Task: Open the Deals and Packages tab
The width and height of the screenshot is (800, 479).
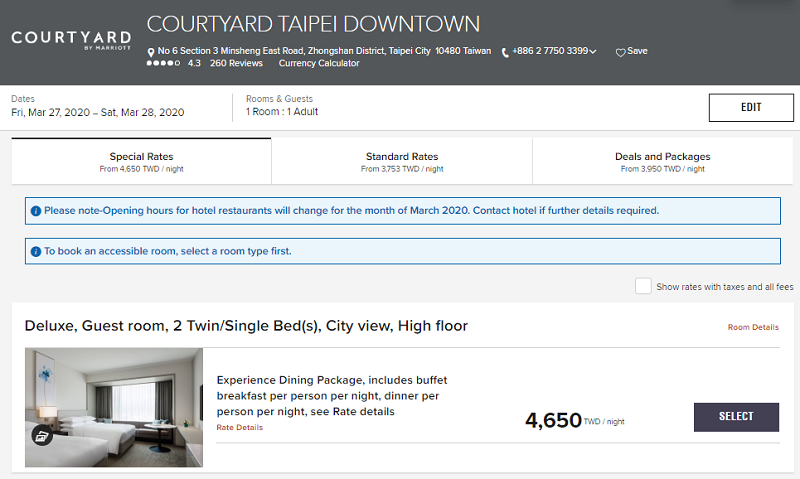Action: point(662,161)
